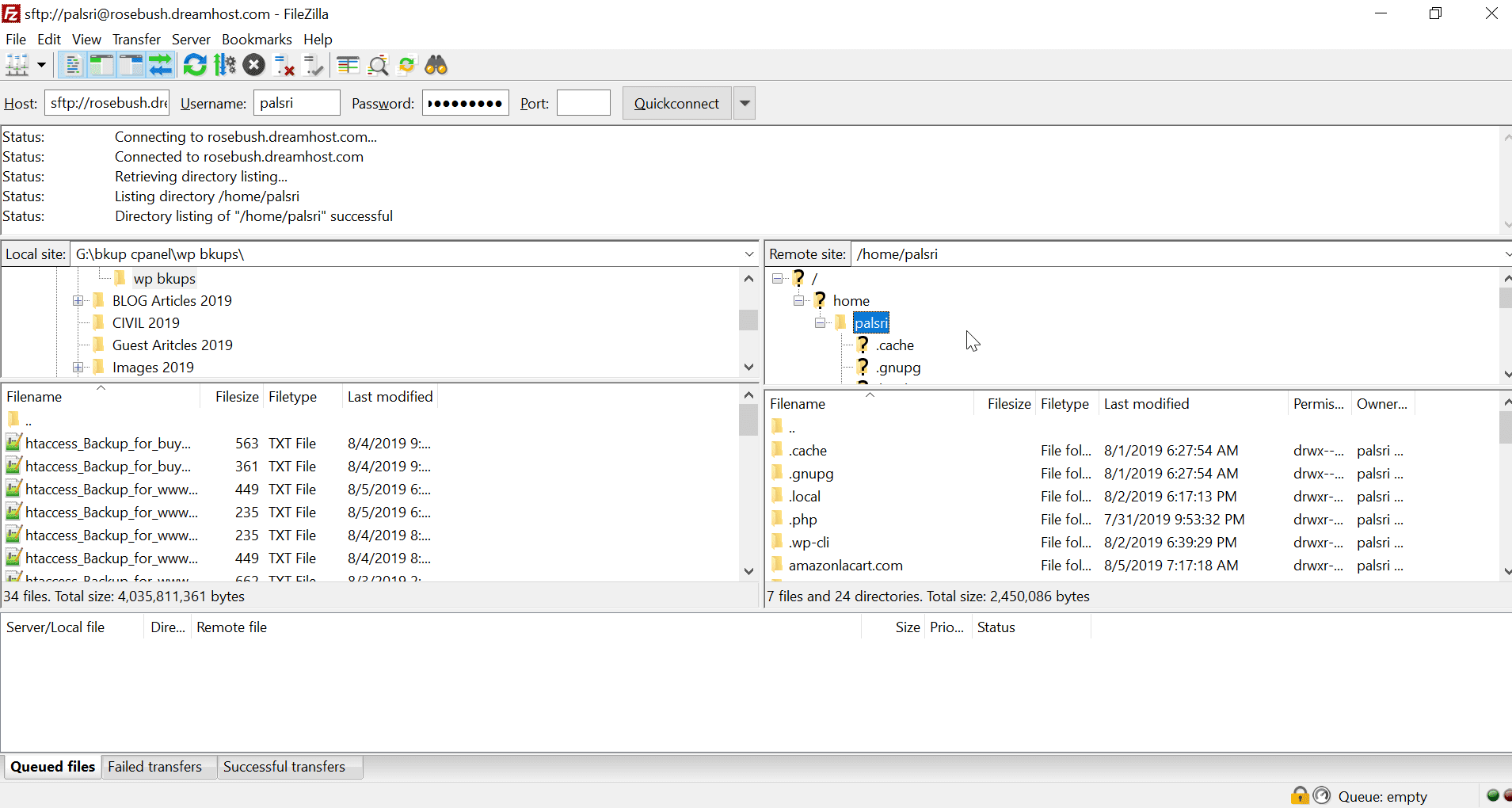Open the Quickconnect history dropdown
Screen dimensions: 1512x808
744,103
